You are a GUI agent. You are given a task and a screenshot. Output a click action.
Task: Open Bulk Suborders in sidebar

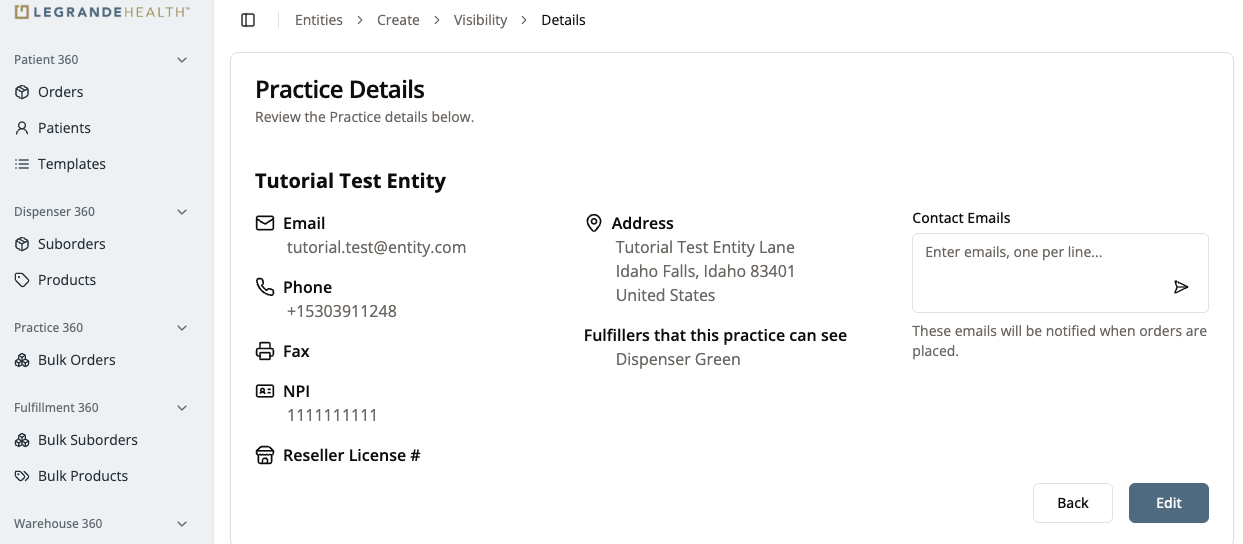[88, 440]
